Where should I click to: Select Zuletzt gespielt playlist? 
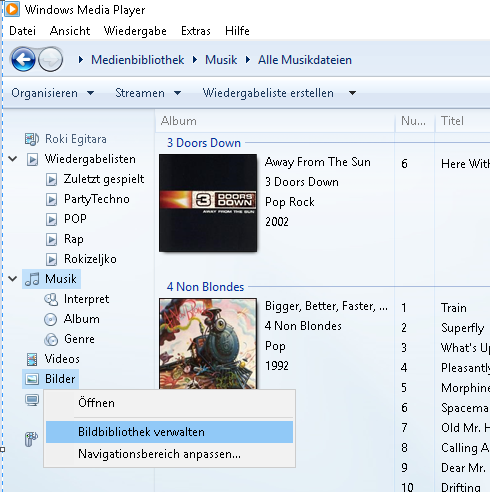(104, 179)
